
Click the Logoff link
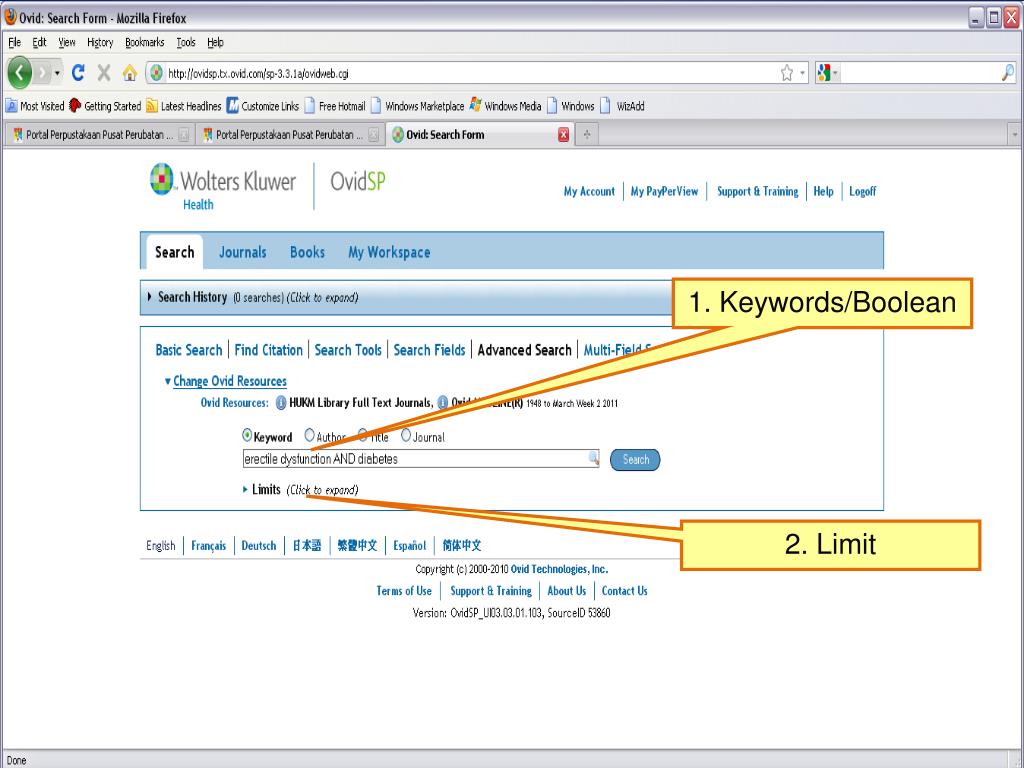(862, 191)
